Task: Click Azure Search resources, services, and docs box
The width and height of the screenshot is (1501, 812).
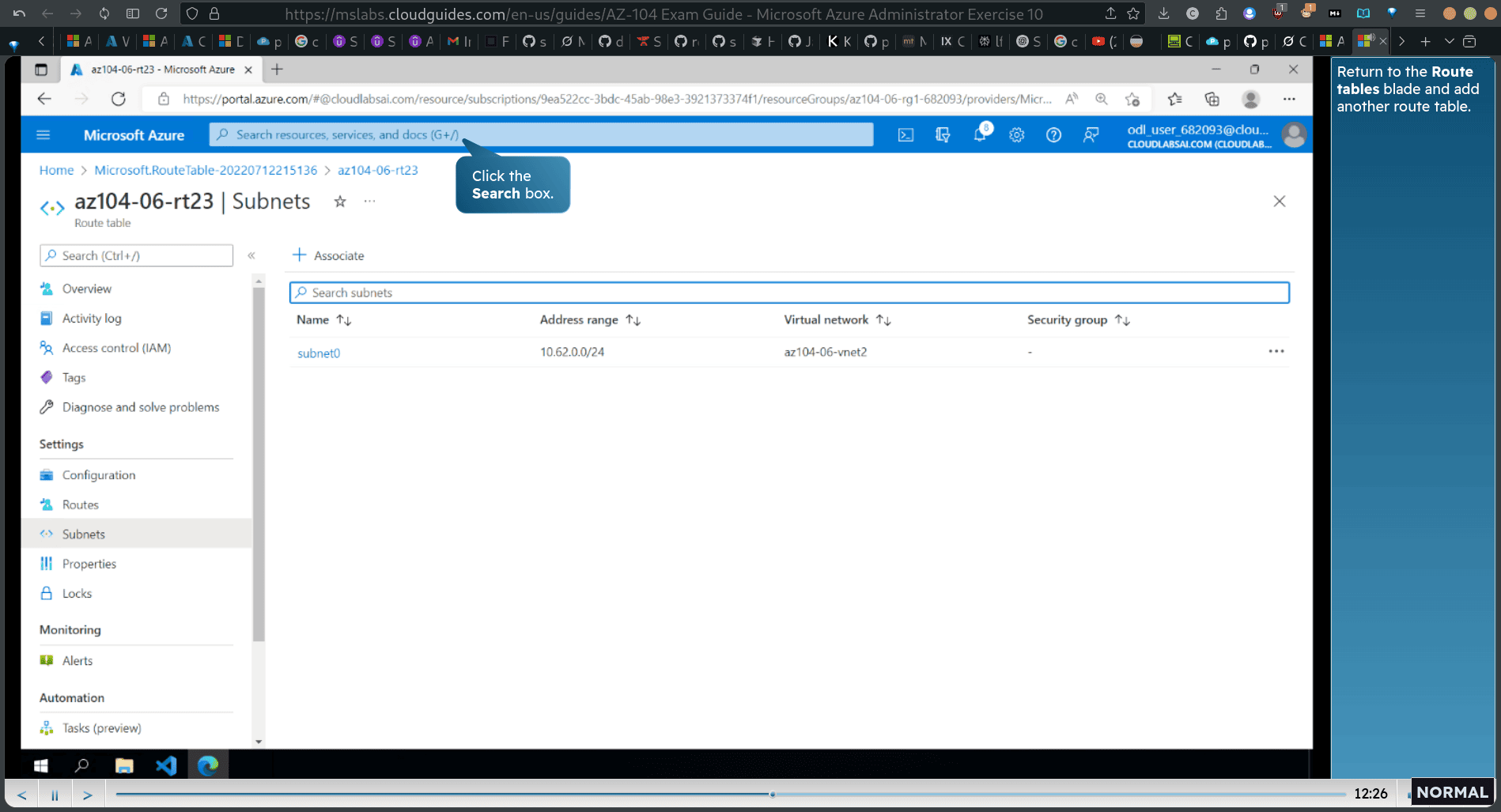Action: (541, 134)
